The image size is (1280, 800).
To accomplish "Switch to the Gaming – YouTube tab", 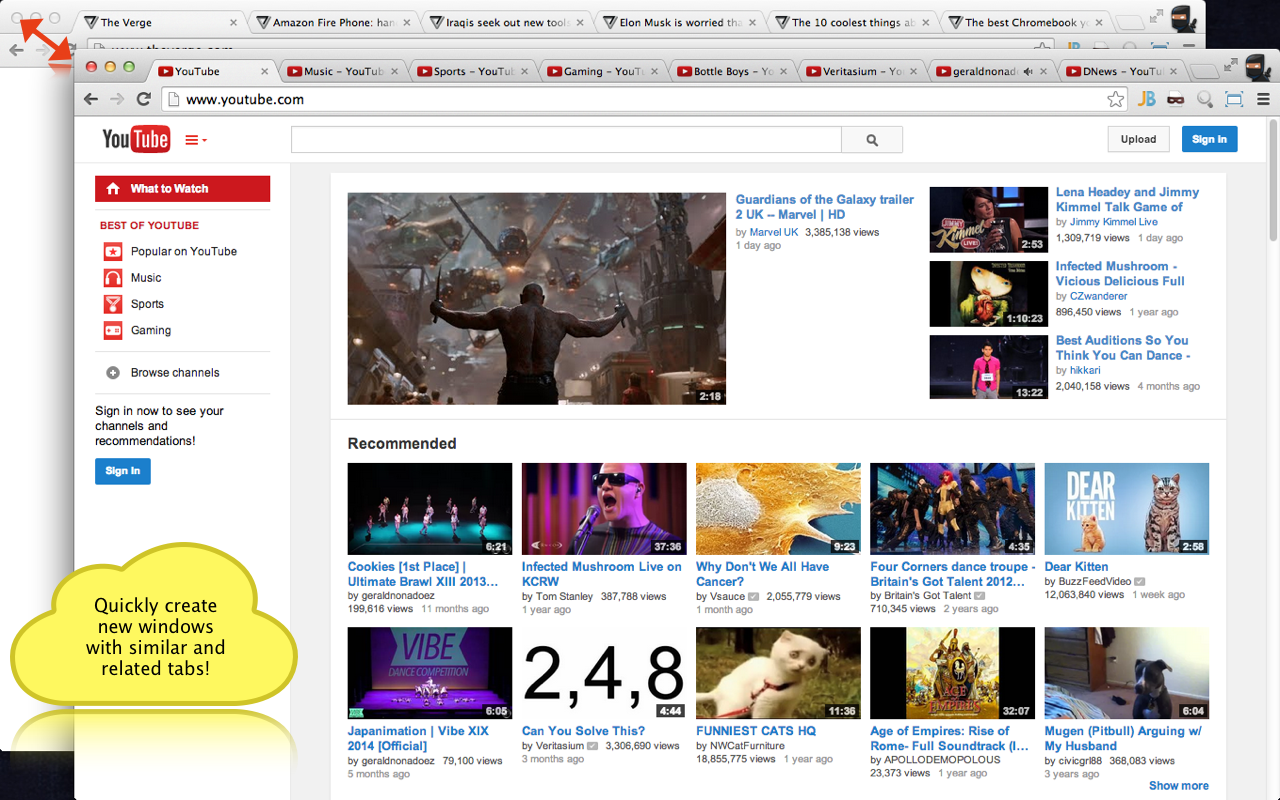I will [600, 71].
